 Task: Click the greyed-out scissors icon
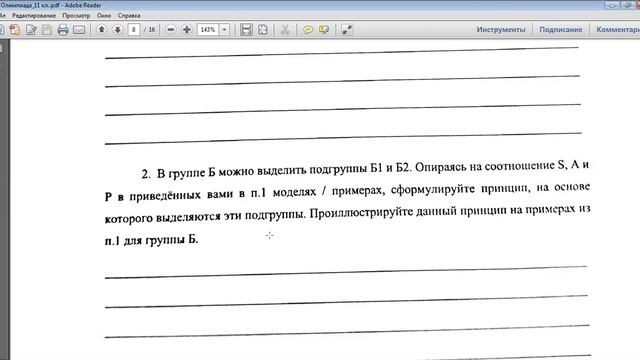click(x=285, y=29)
